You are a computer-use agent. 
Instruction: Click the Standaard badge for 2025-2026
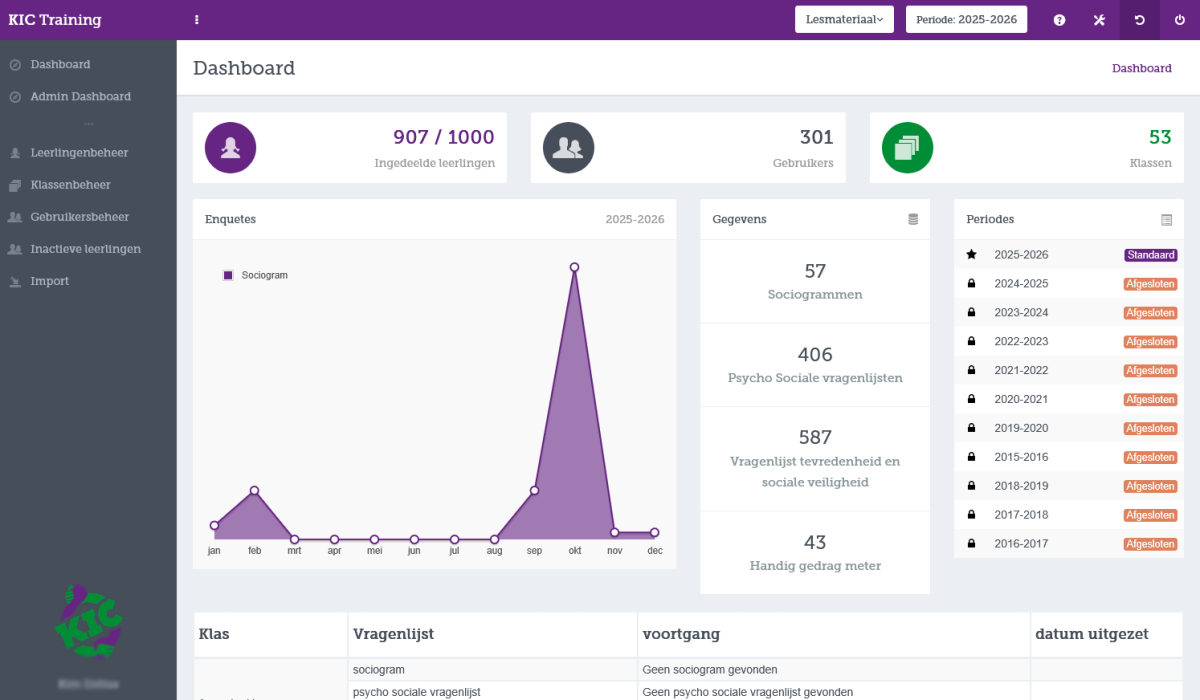pyautogui.click(x=1150, y=255)
